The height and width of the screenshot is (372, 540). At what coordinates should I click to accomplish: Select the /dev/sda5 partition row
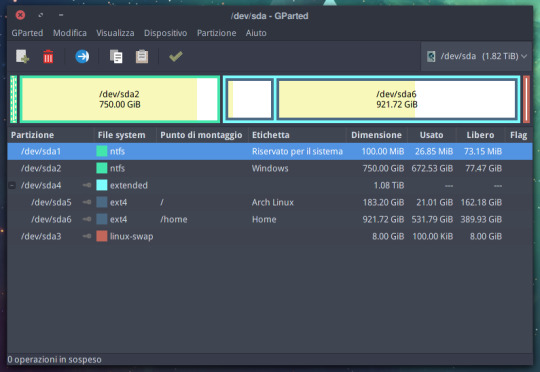pos(270,202)
